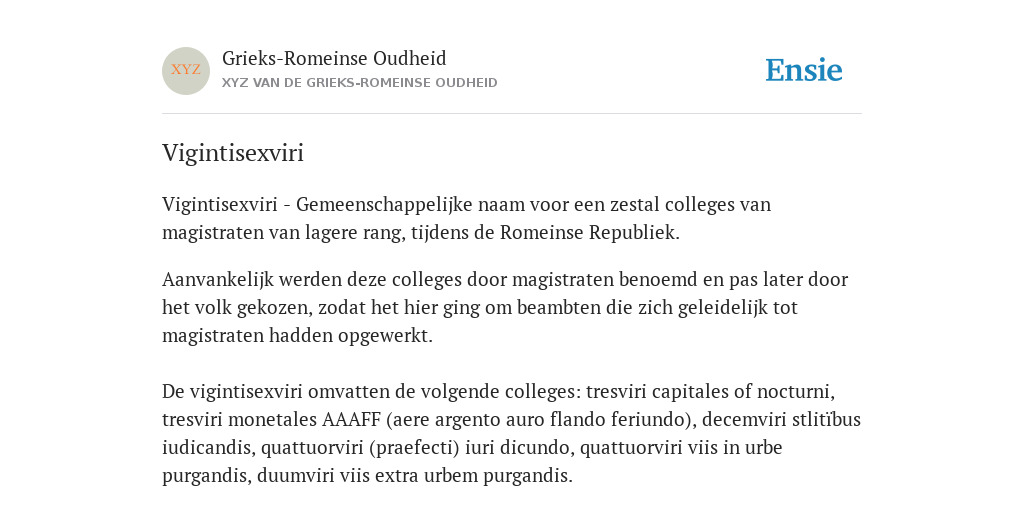
Task: Click the phrase Romeinse Republiek
Action: 590,232
